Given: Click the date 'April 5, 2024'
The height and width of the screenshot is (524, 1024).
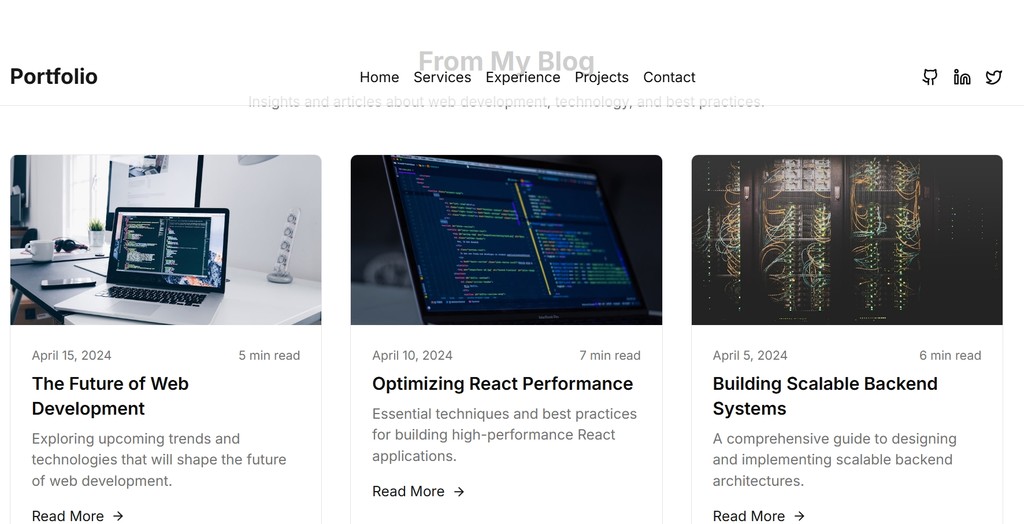Looking at the screenshot, I should [750, 355].
